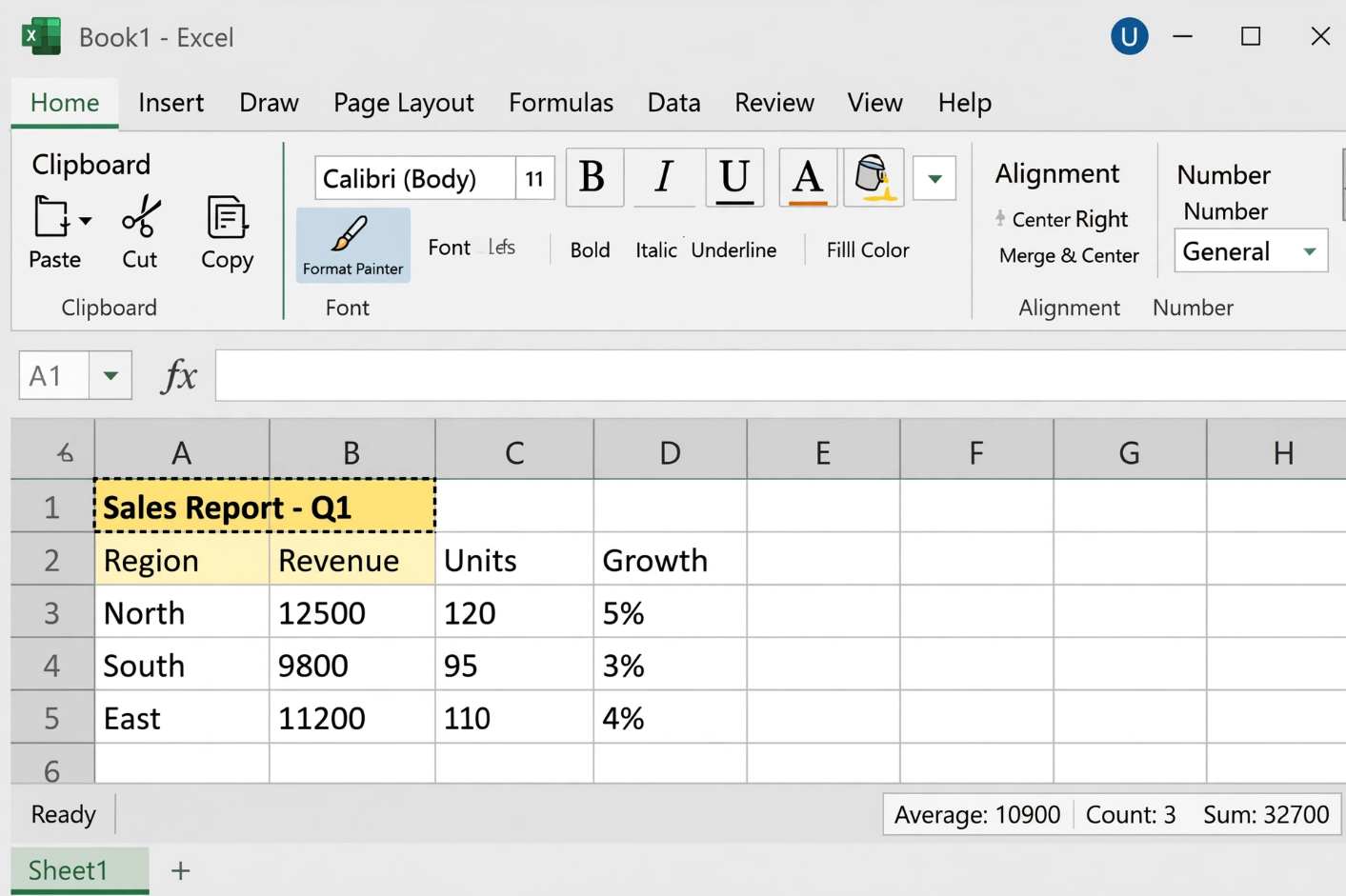Activate the Format Painter brush
This screenshot has height=896, width=1346.
(352, 245)
